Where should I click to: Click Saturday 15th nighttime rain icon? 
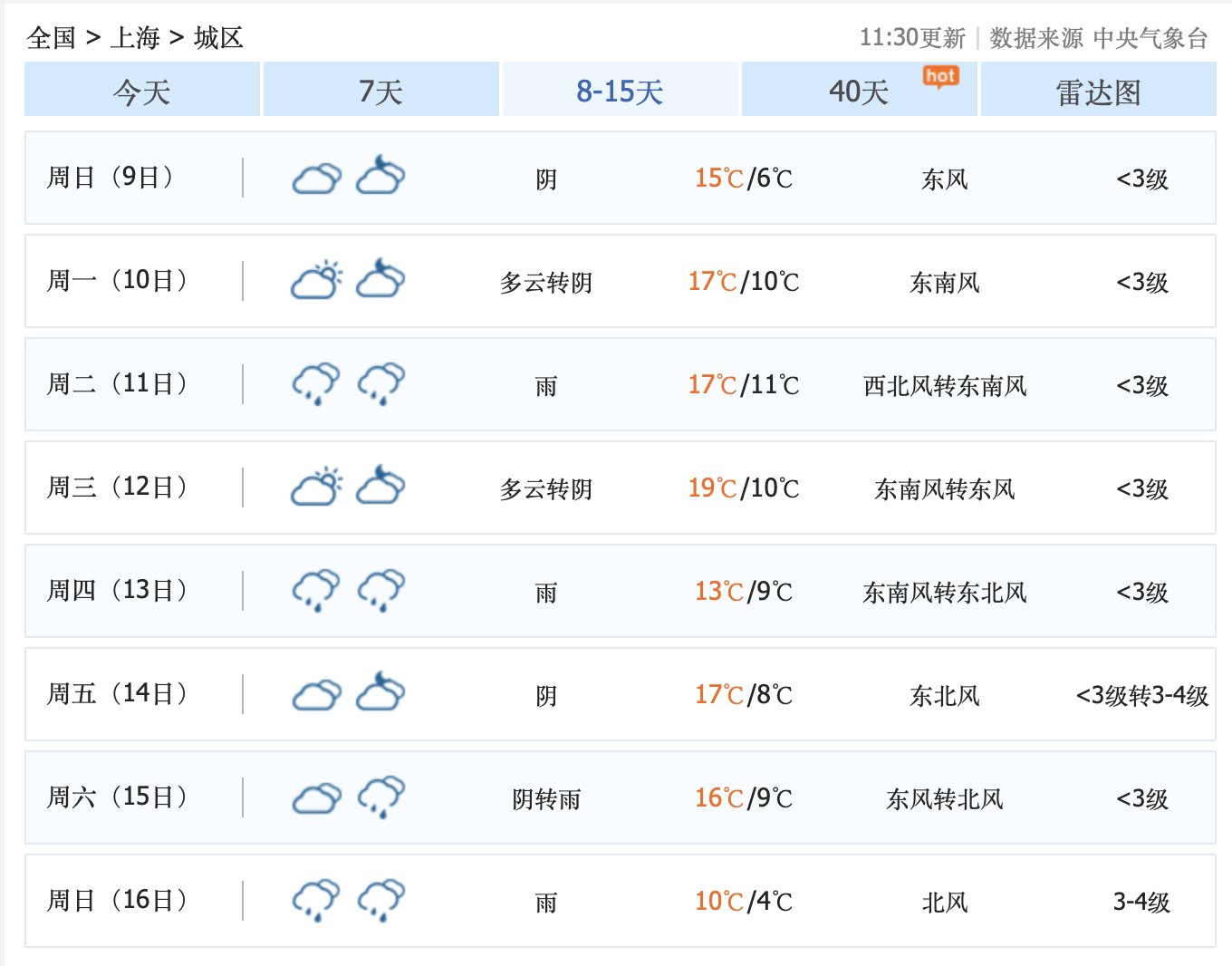click(380, 797)
